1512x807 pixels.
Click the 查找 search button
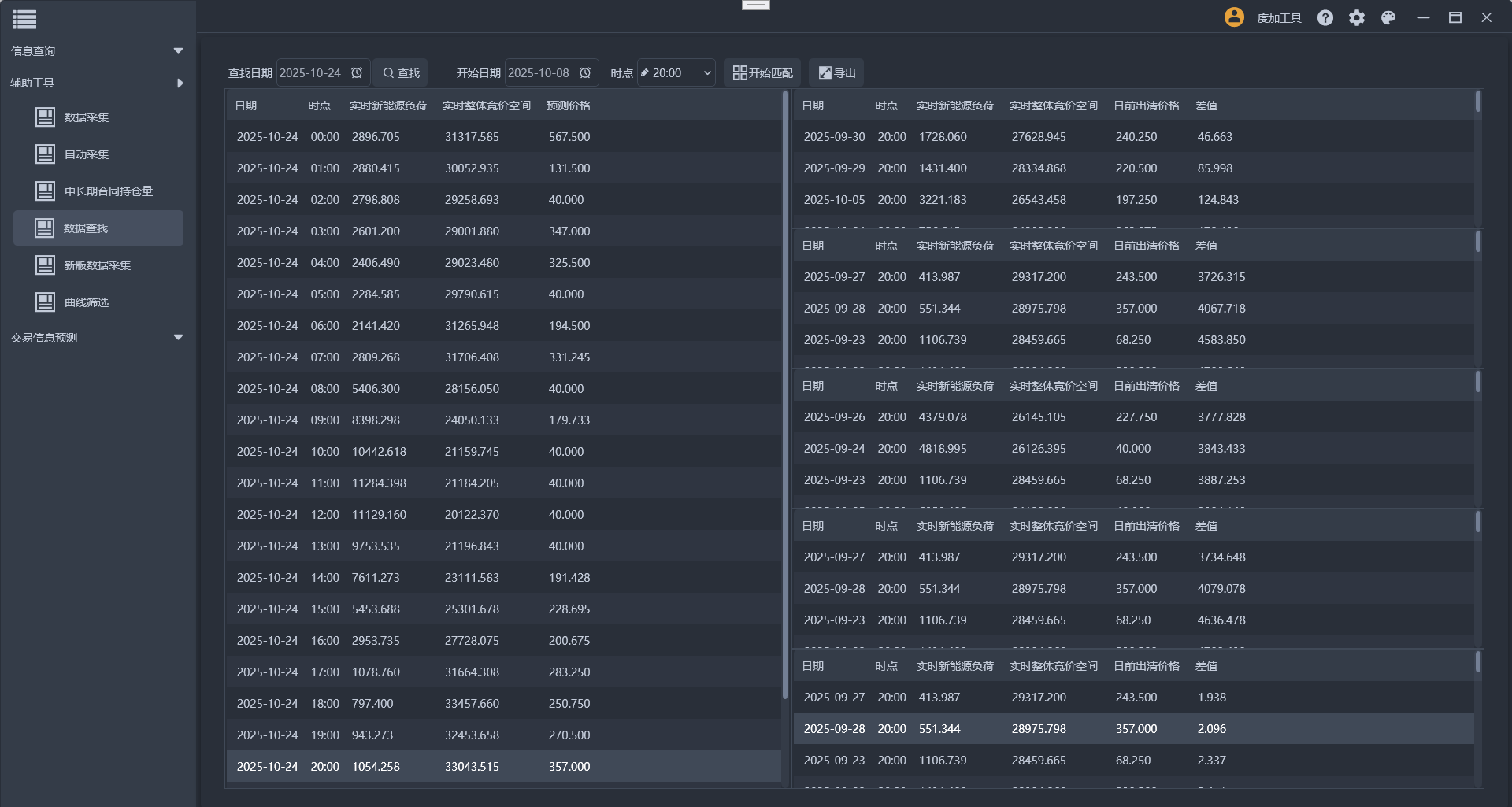click(401, 73)
